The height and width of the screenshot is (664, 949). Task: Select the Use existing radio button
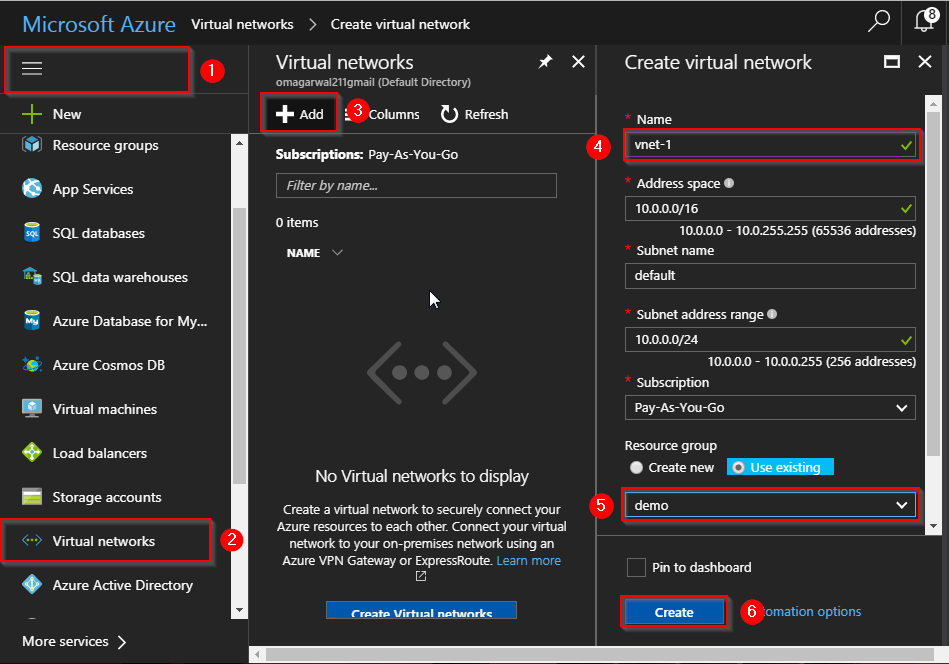(738, 467)
